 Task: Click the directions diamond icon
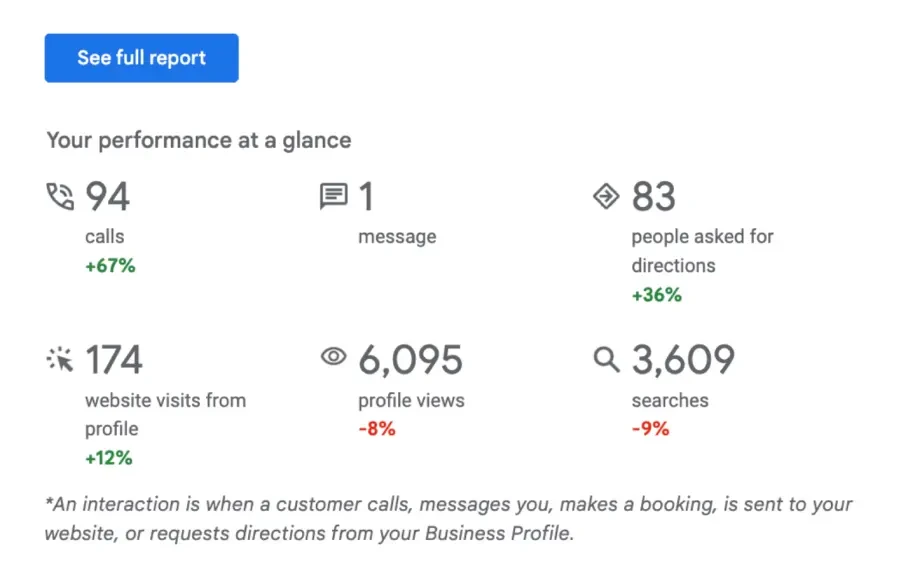[x=606, y=196]
